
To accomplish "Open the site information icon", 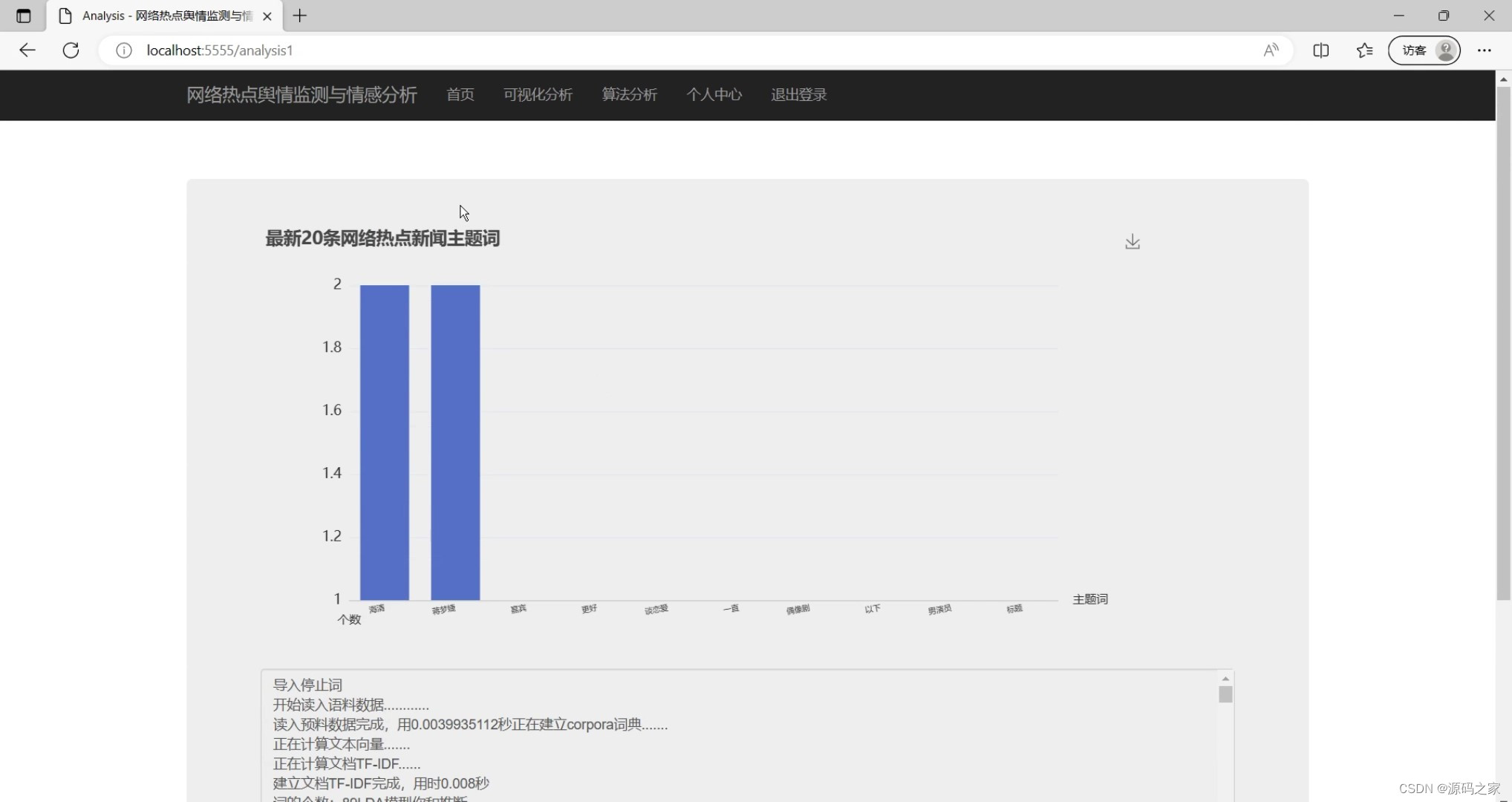I will tap(124, 50).
